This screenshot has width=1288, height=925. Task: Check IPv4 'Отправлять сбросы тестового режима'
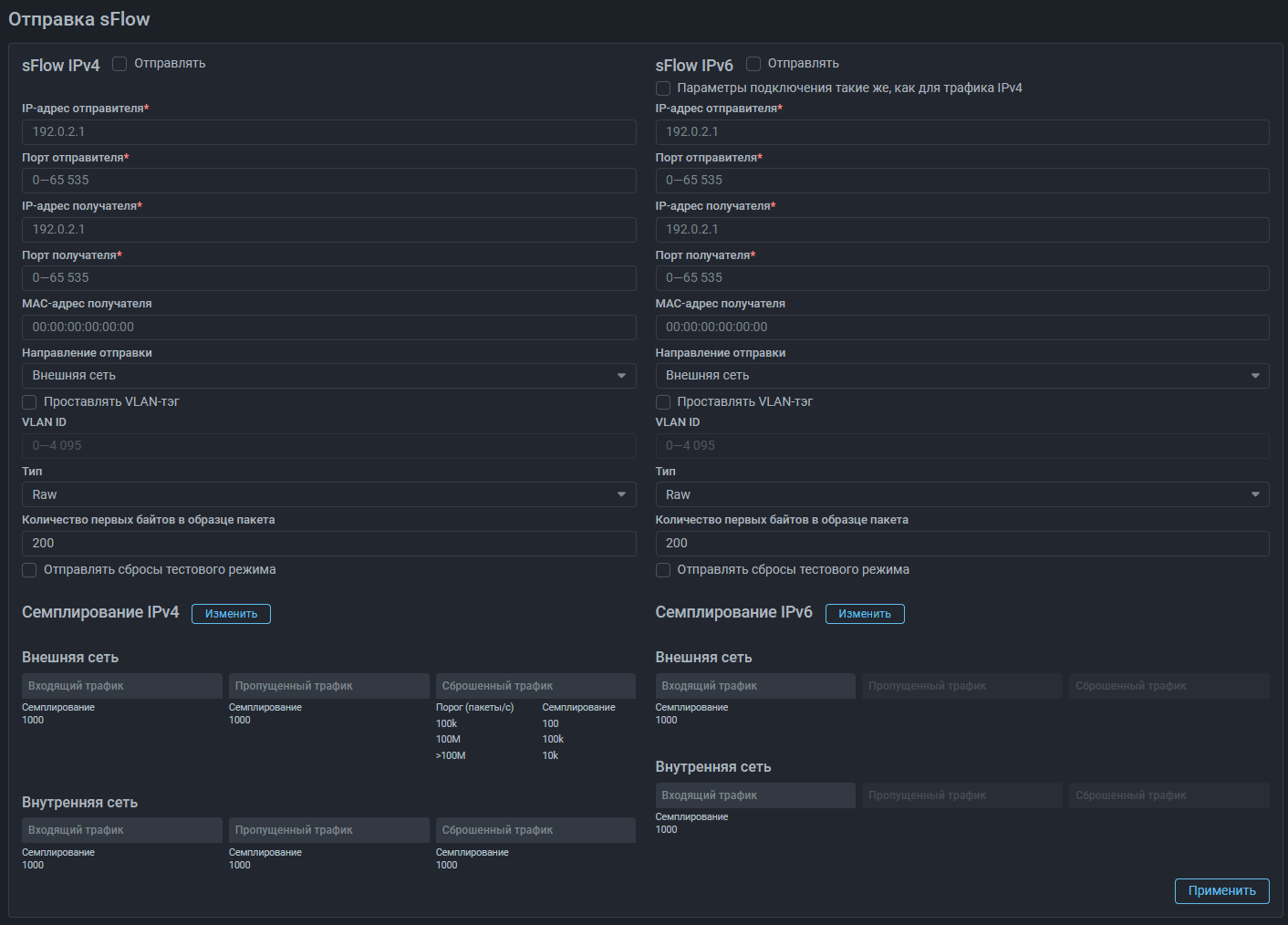click(x=29, y=570)
